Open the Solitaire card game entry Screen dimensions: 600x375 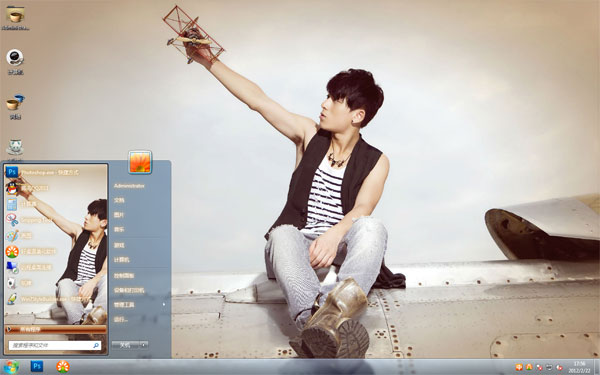tap(55, 283)
